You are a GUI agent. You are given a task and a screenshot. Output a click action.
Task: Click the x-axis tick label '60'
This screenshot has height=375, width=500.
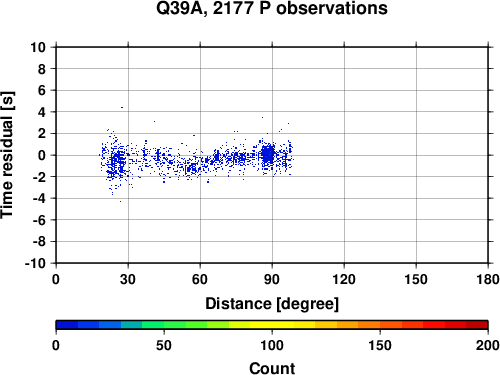pos(200,279)
